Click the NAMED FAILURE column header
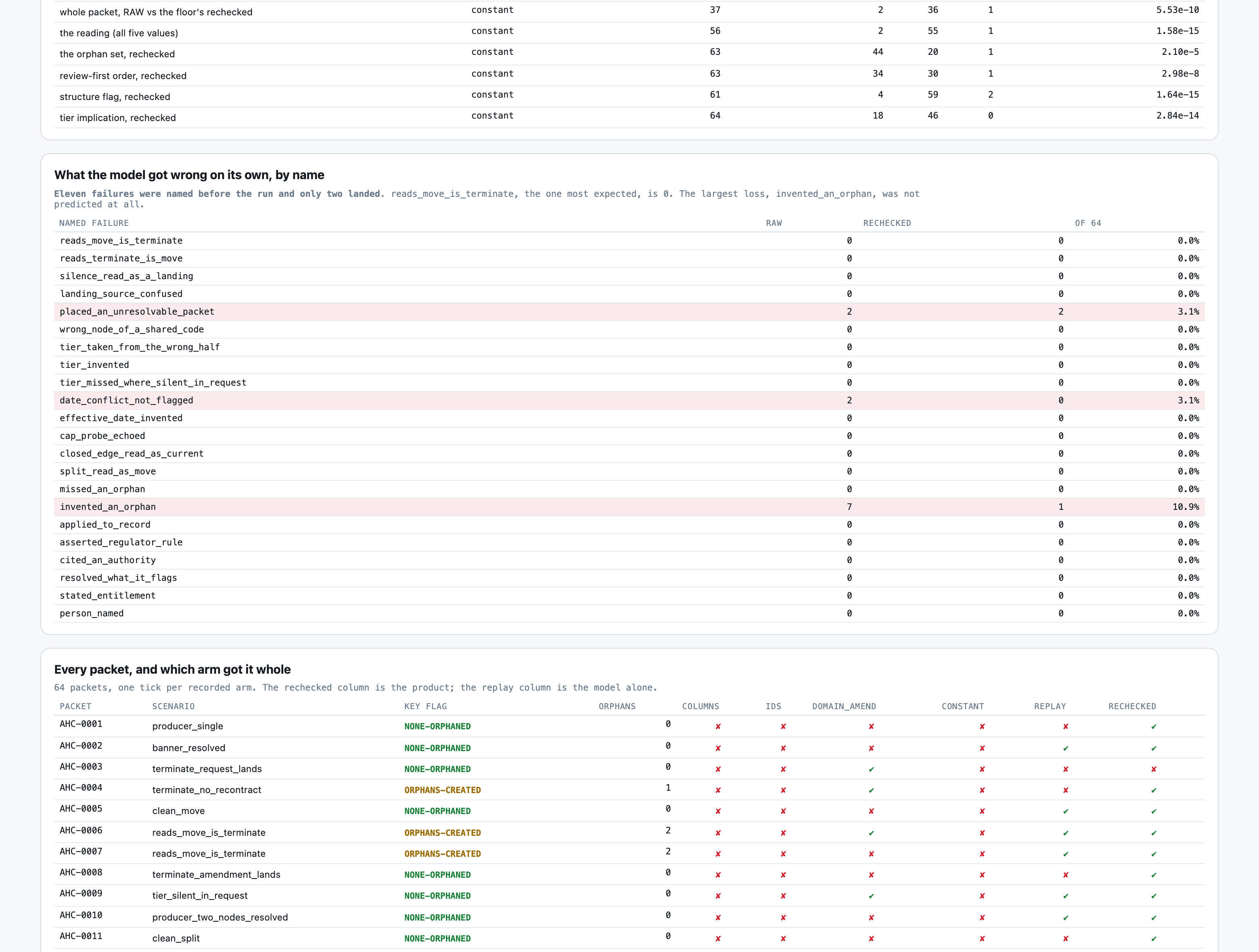Screen dimensions: 1259x952 click(94, 223)
